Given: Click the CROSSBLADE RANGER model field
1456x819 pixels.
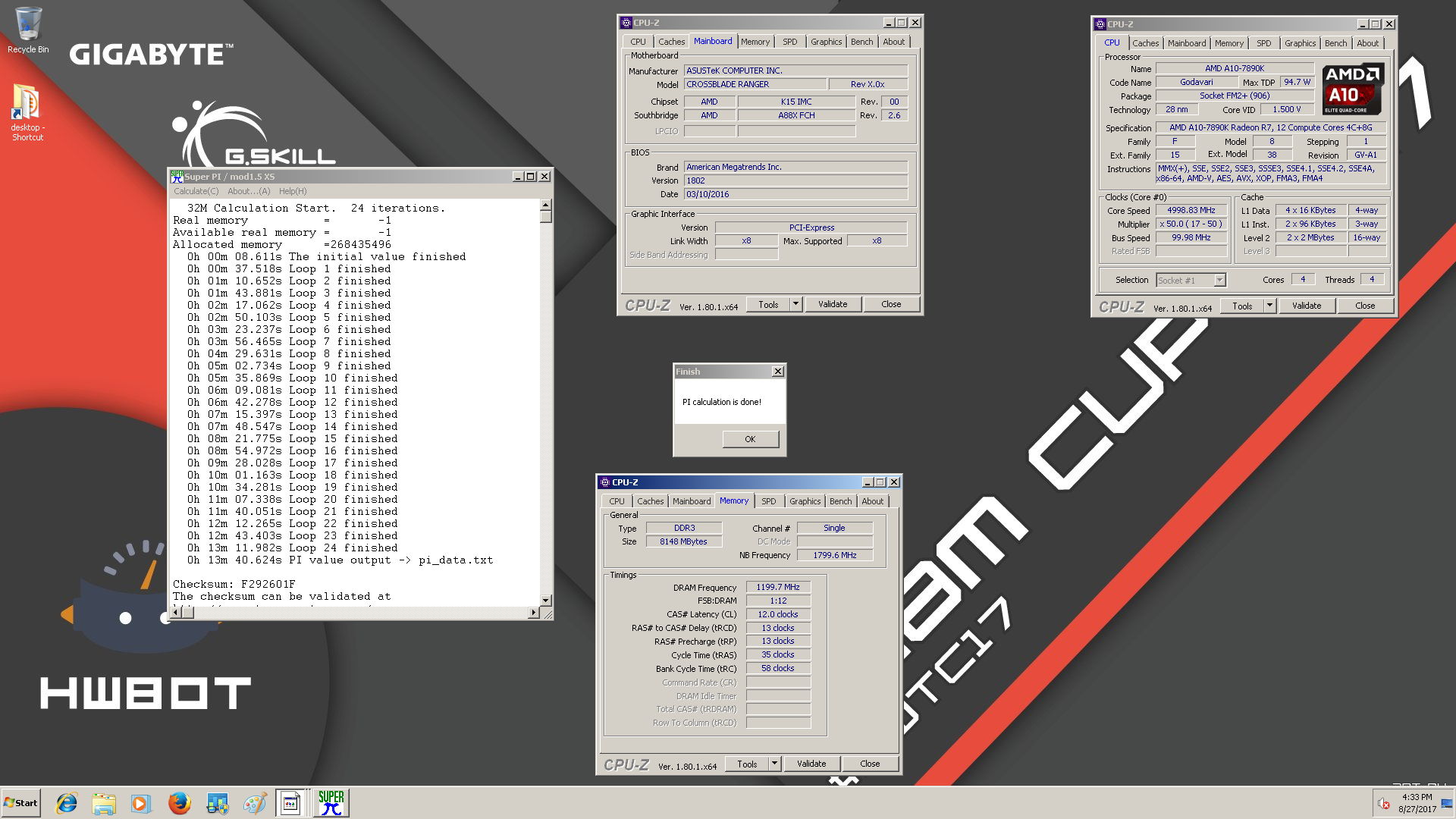Looking at the screenshot, I should pos(754,84).
